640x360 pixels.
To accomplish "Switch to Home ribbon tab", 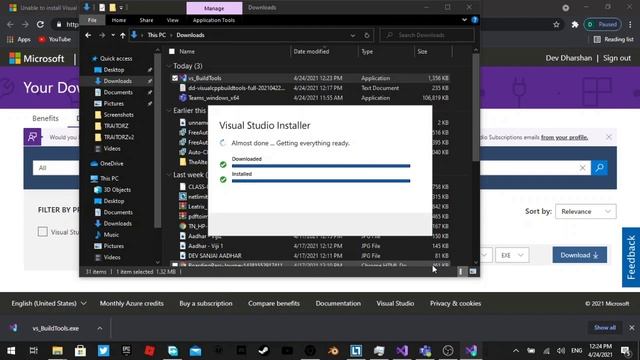I will point(119,20).
